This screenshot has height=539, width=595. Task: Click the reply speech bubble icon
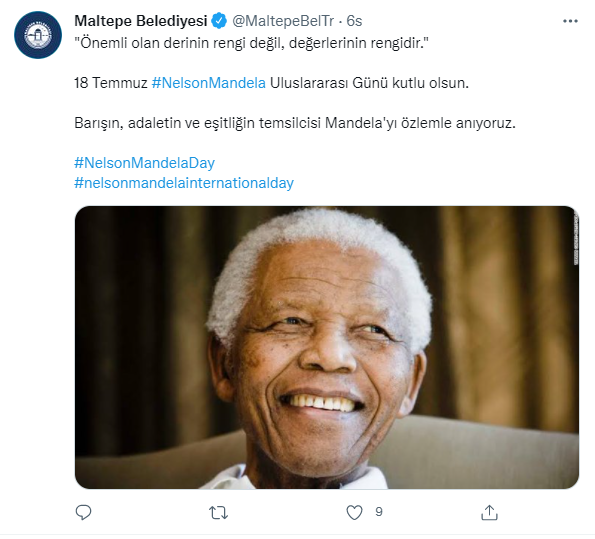click(83, 512)
